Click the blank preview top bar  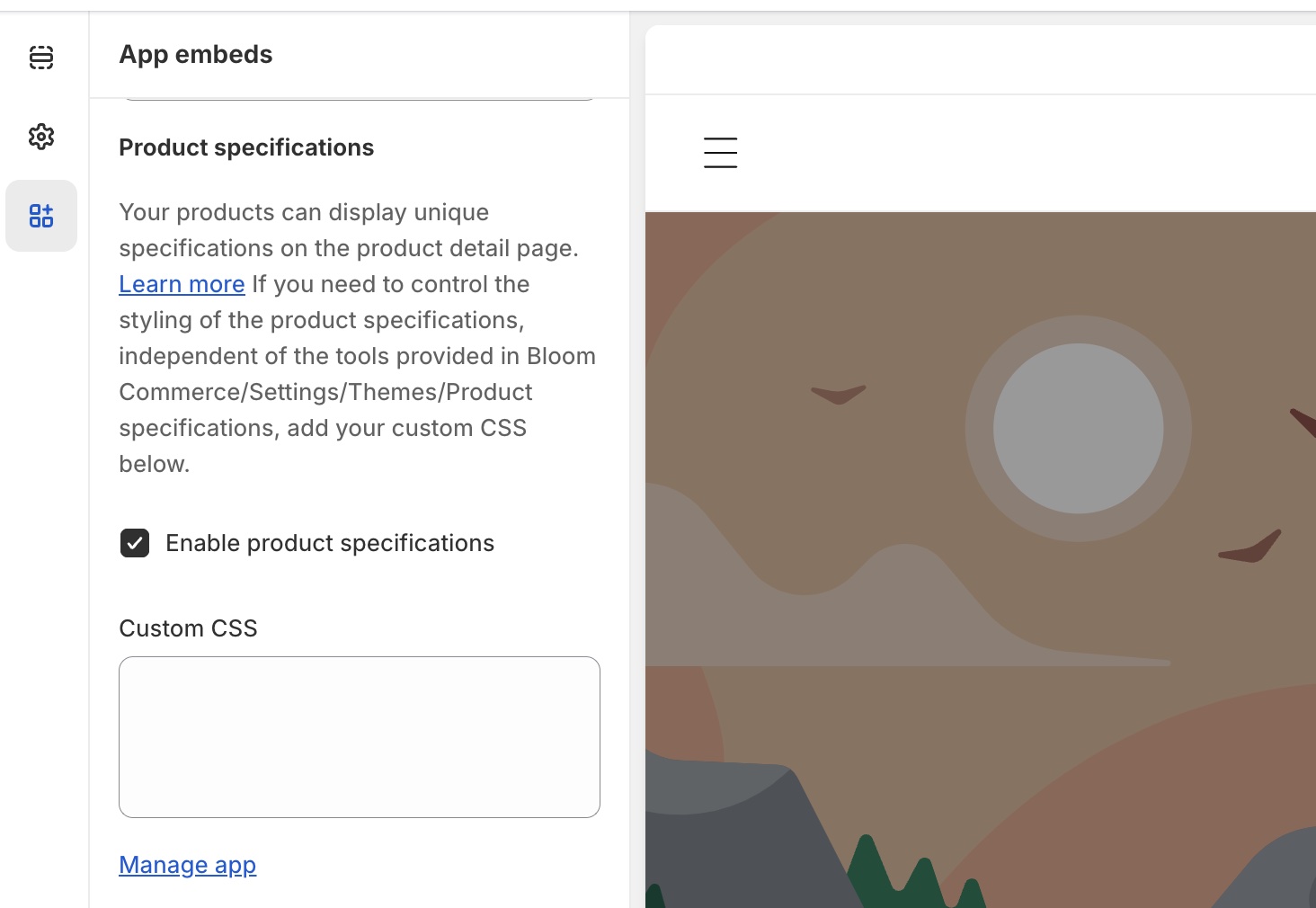click(x=980, y=60)
